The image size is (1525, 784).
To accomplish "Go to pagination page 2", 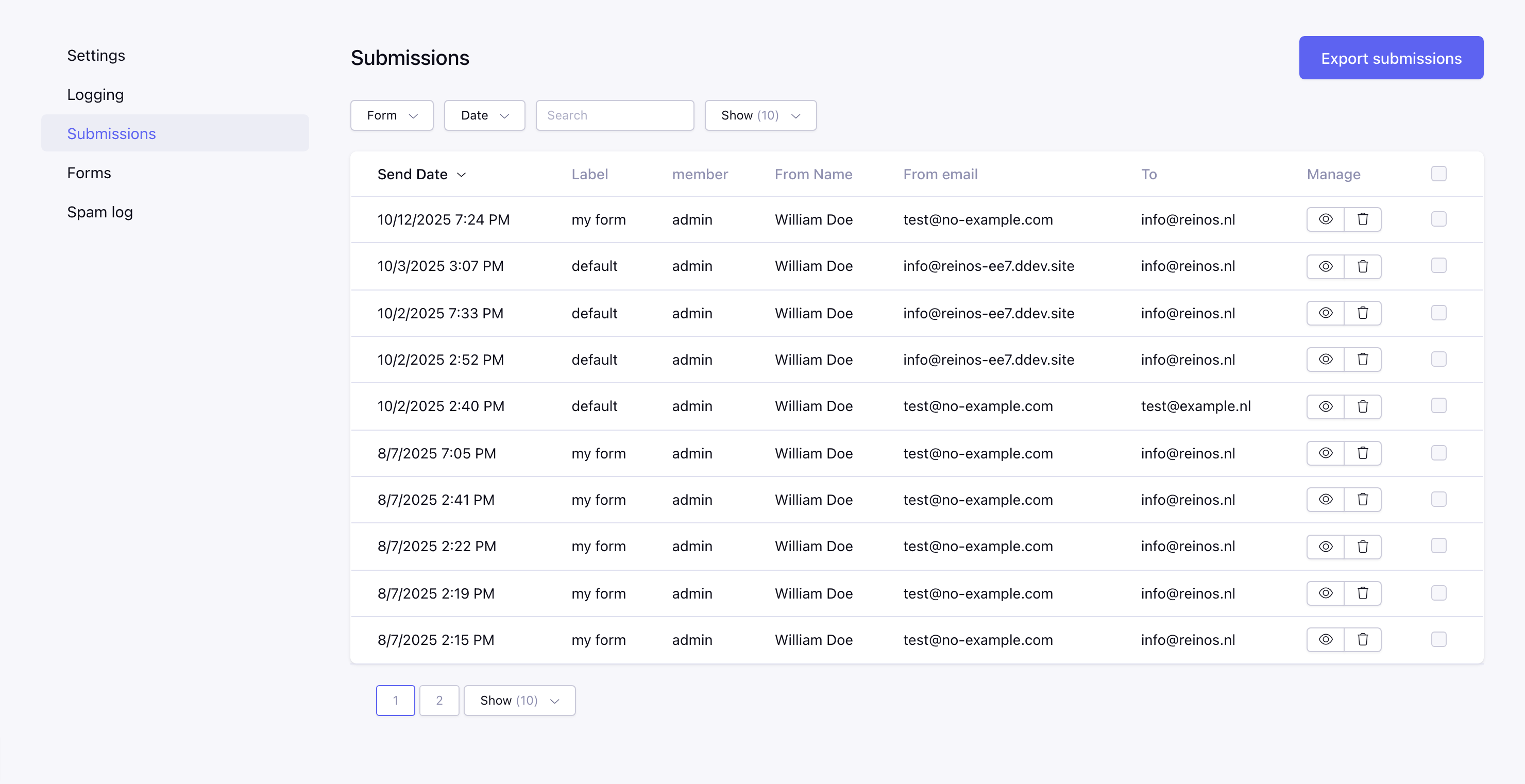I will coord(439,701).
